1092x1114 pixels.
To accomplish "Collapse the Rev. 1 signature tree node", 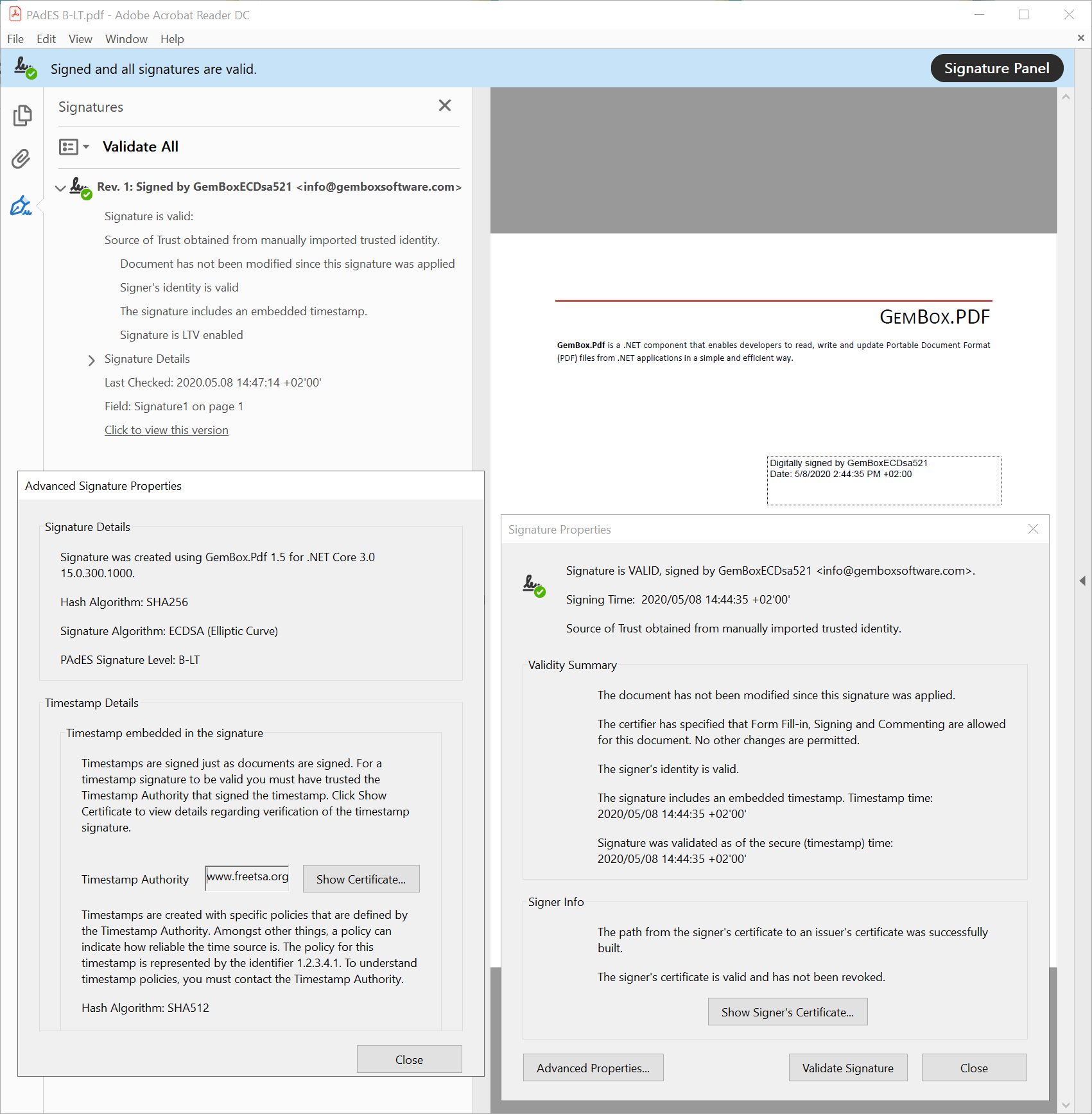I will coord(60,188).
